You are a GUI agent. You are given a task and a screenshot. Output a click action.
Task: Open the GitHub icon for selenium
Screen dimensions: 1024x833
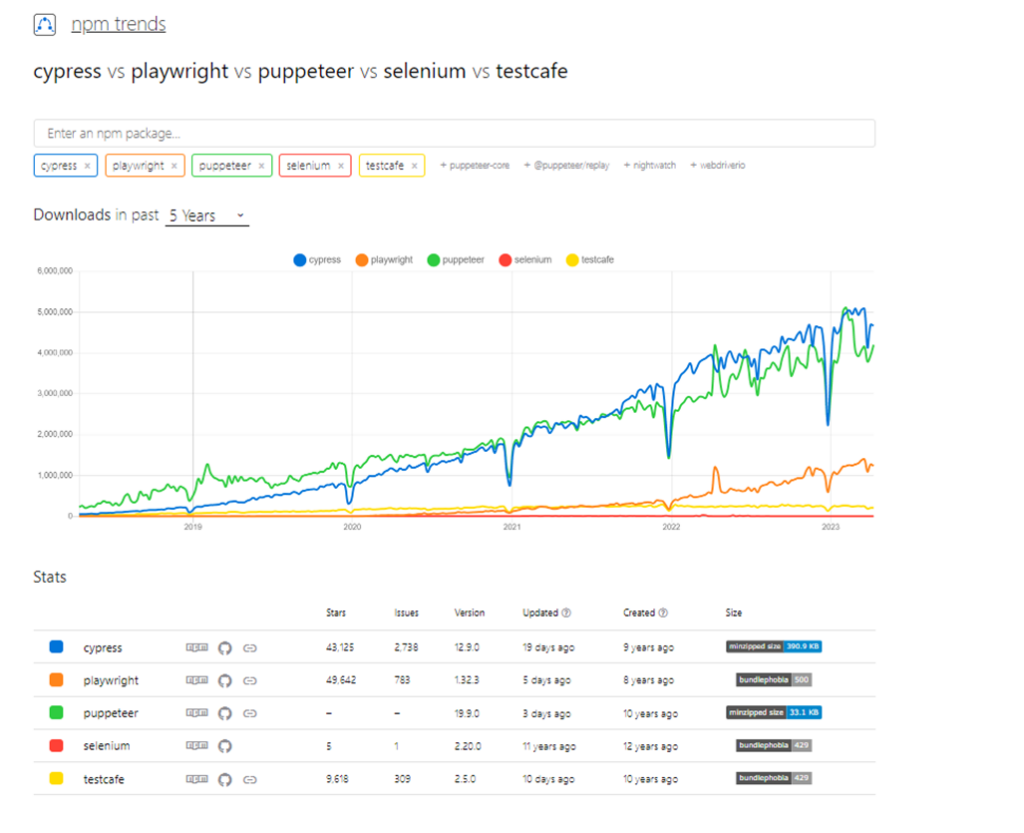(x=224, y=746)
